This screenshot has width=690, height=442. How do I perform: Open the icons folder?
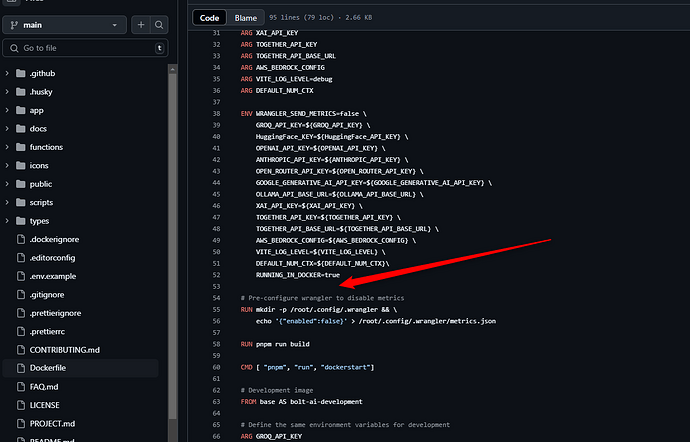[x=39, y=166]
